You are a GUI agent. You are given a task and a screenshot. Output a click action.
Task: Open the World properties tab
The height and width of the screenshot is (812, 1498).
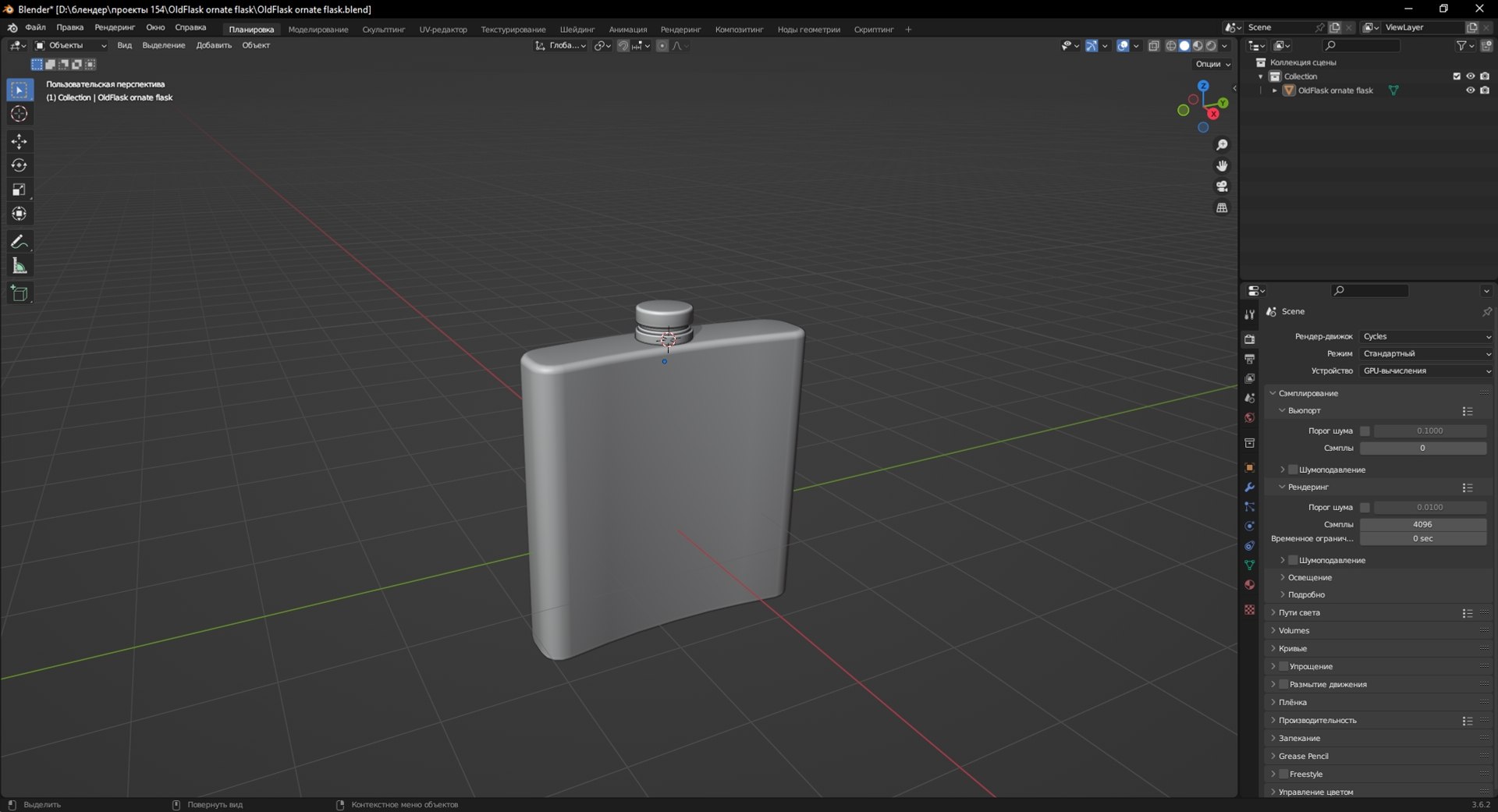(1250, 417)
